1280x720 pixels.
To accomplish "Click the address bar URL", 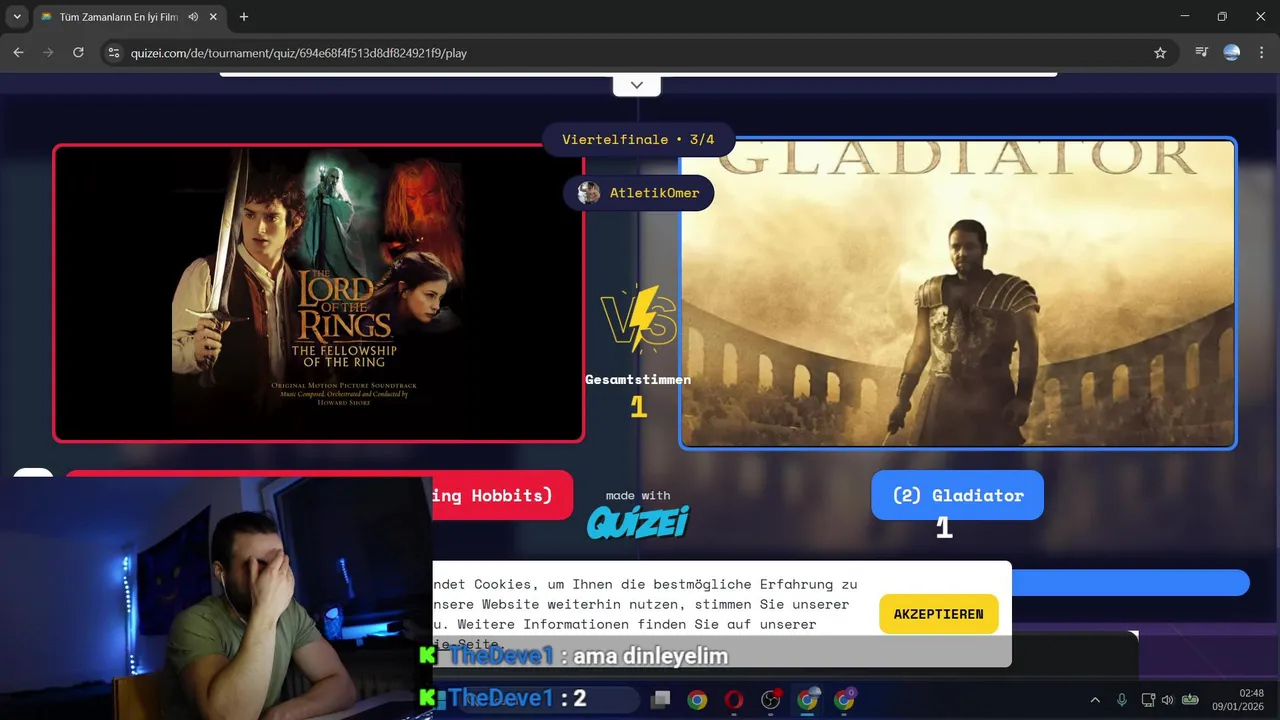I will point(299,53).
